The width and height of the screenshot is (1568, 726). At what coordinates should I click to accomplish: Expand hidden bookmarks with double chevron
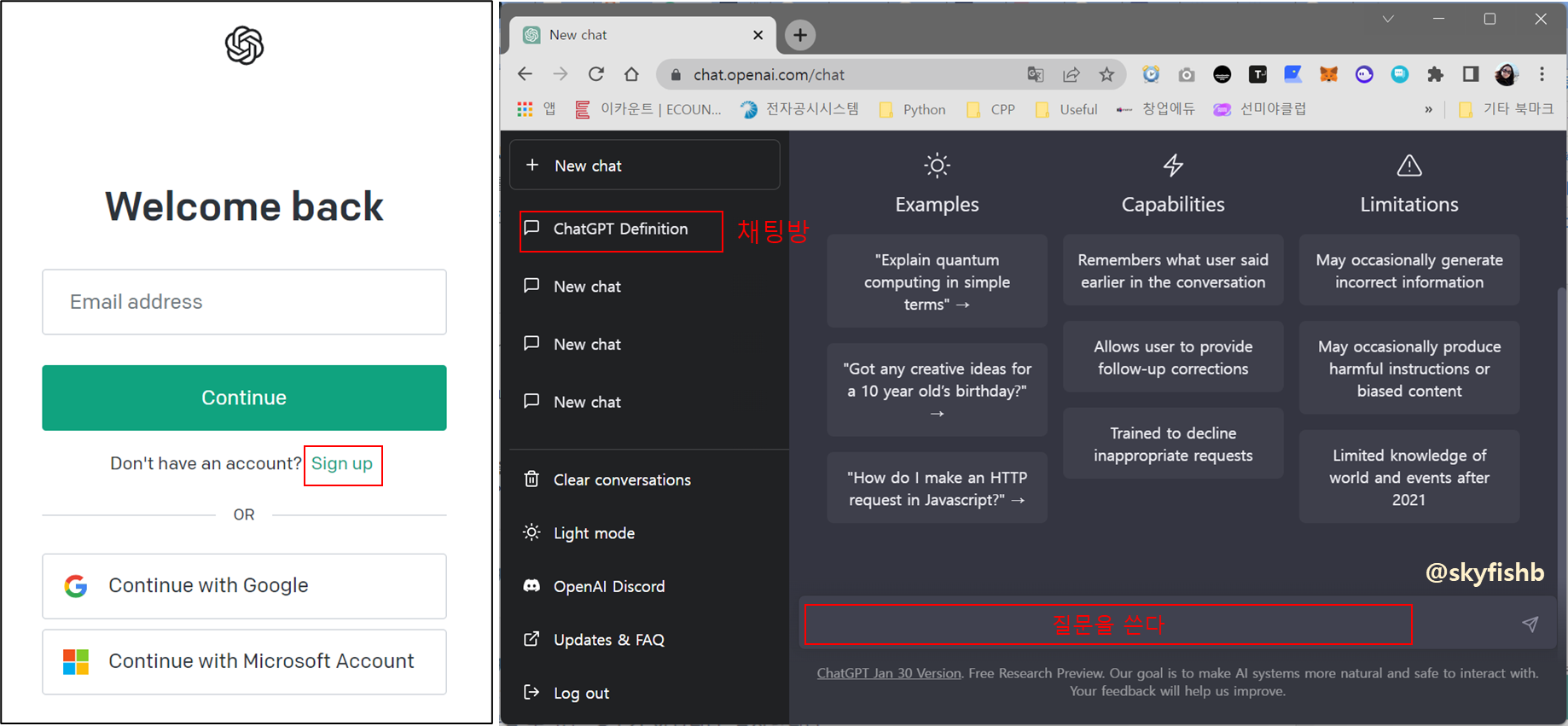coord(1428,109)
